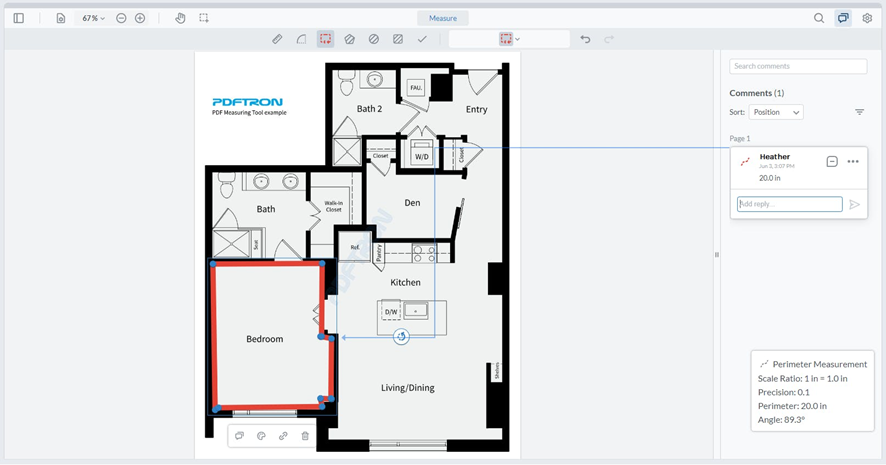Select the perimeter measurement tool
886x465 pixels.
tap(325, 39)
